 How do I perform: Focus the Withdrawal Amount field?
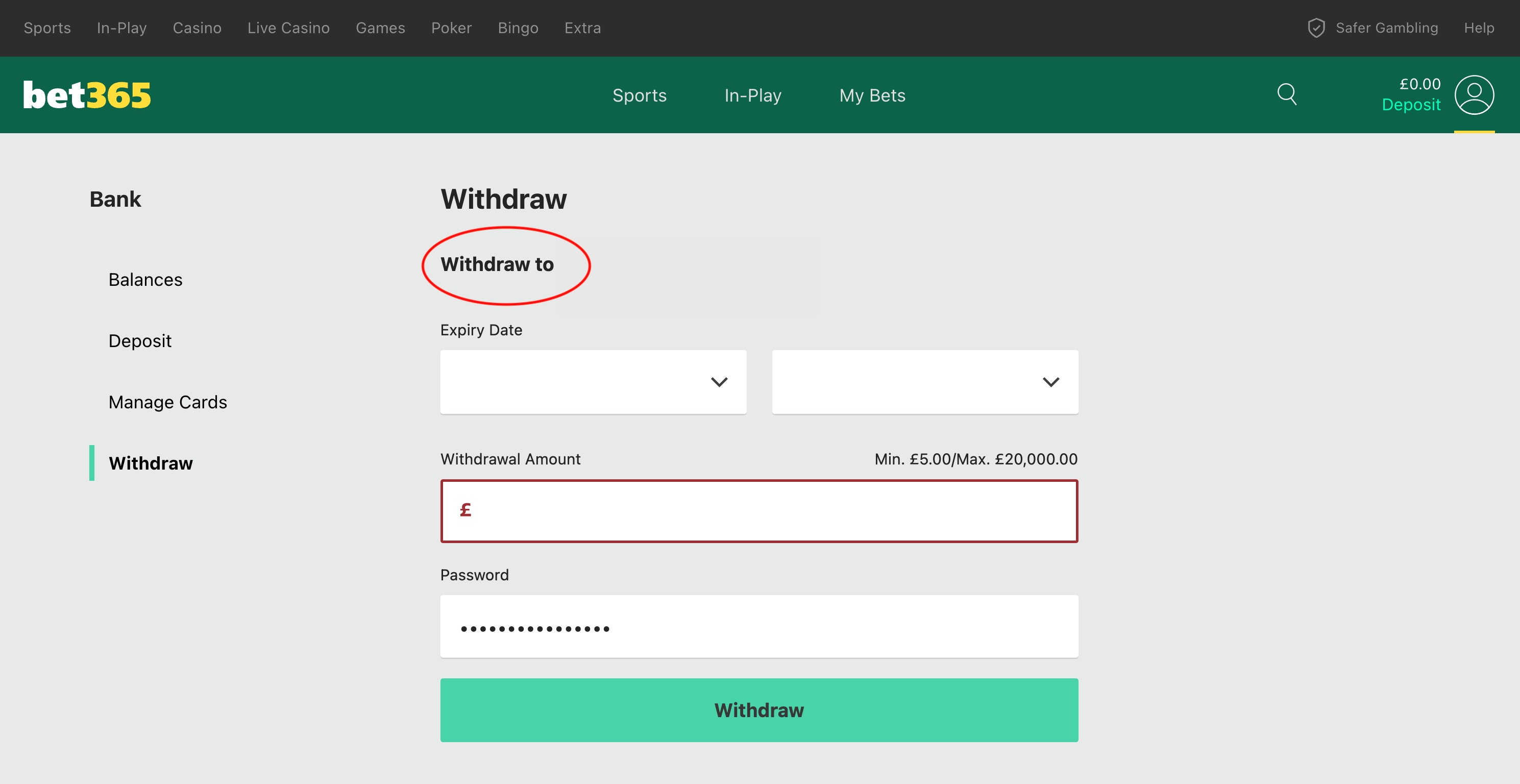pos(759,511)
